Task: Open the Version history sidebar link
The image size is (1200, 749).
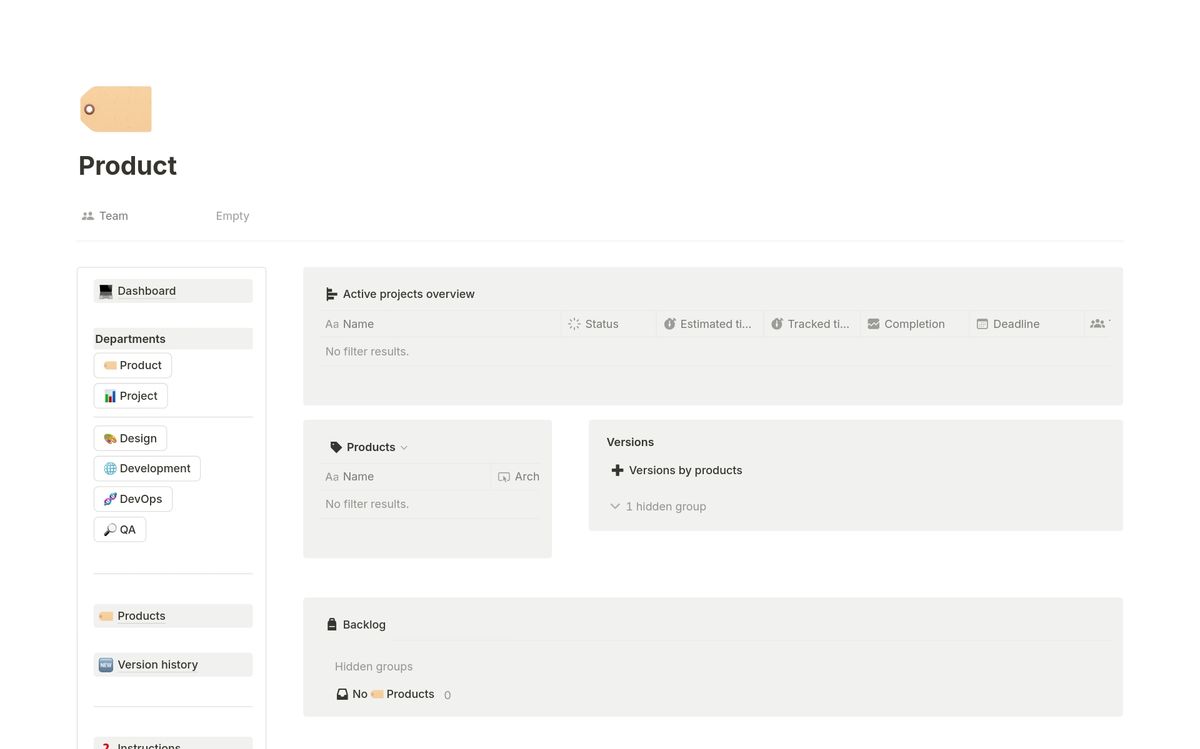Action: (157, 665)
